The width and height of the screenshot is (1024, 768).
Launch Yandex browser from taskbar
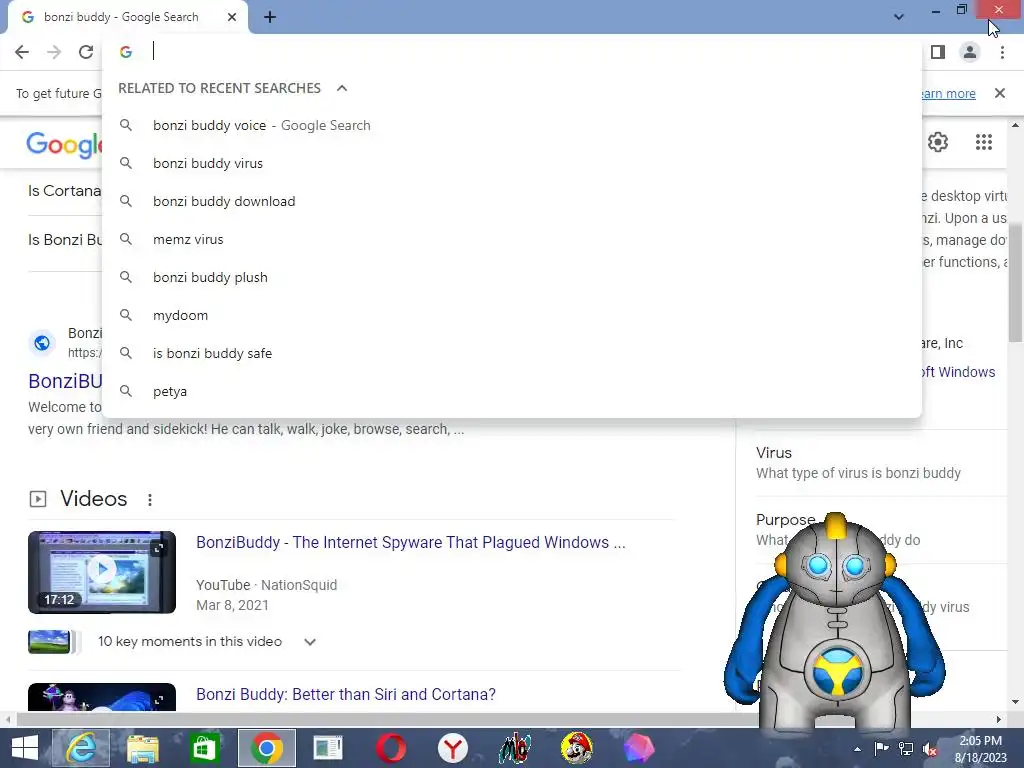(453, 748)
